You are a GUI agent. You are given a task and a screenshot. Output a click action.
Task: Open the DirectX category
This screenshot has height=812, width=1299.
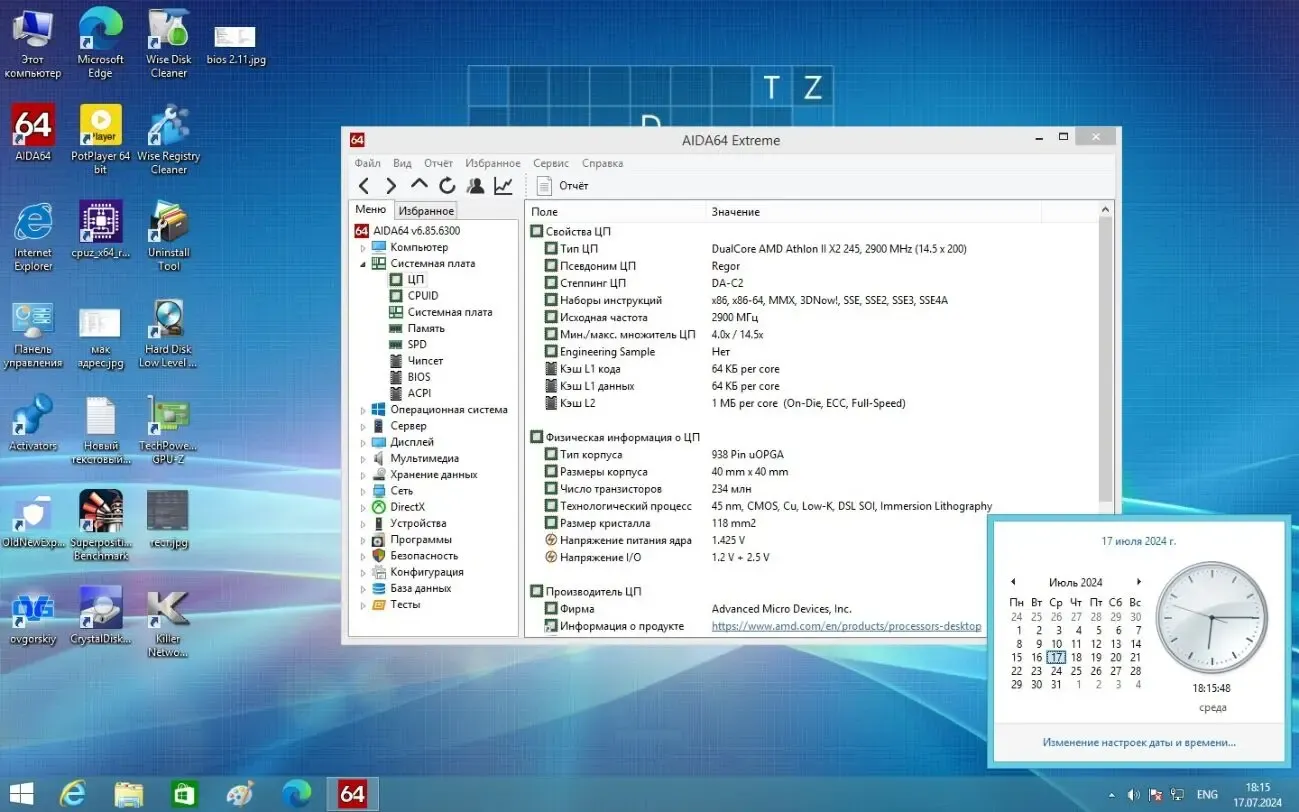point(409,506)
